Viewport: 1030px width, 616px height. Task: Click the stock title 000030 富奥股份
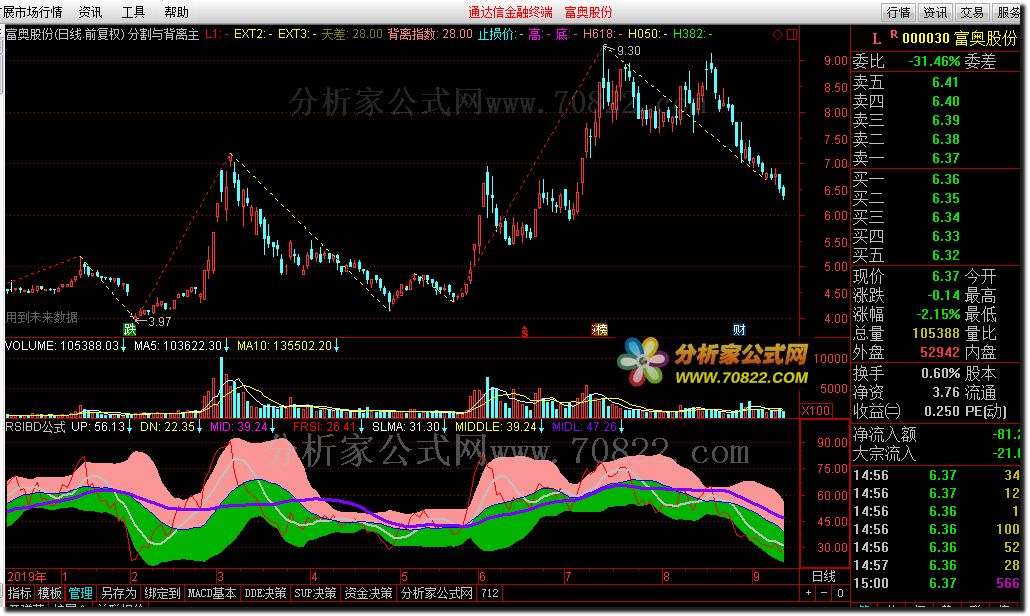[x=958, y=39]
